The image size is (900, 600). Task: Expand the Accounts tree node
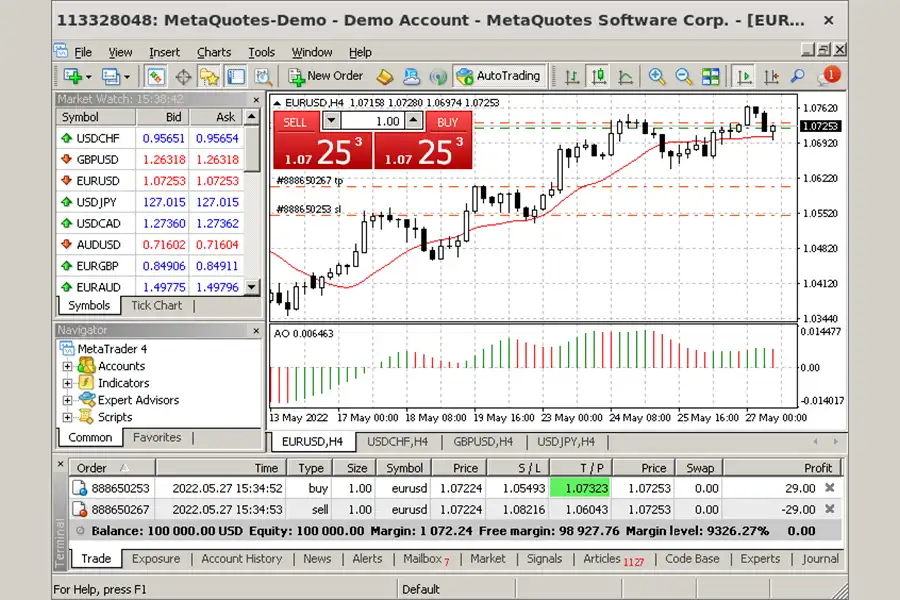[67, 366]
